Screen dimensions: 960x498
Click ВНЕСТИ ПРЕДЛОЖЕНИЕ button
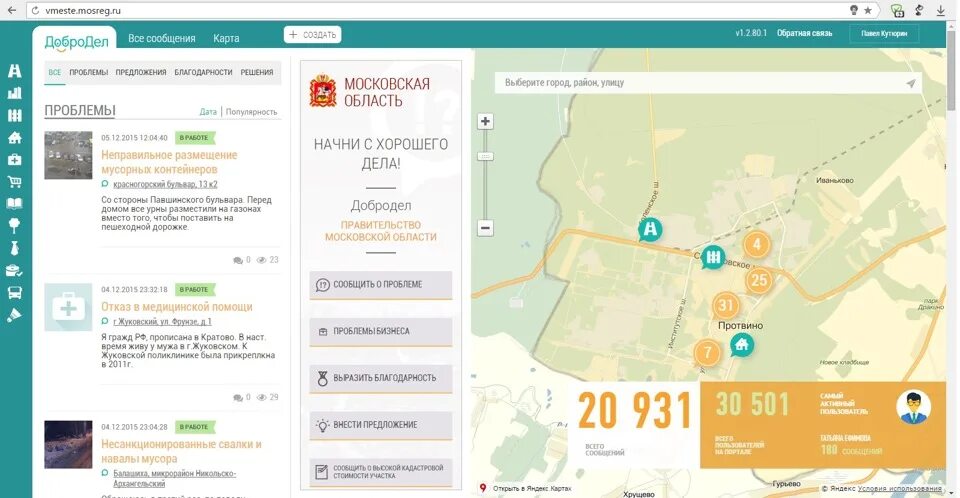click(381, 425)
